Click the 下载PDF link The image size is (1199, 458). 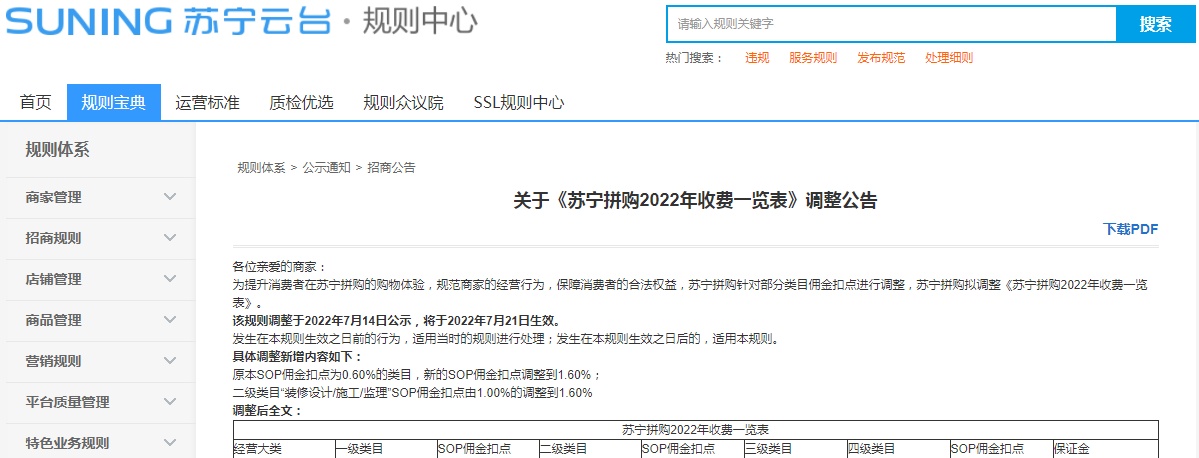click(x=1130, y=229)
